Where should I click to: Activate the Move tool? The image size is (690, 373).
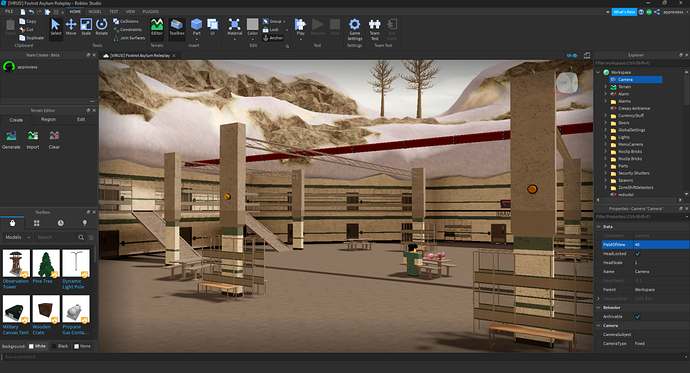coord(71,27)
